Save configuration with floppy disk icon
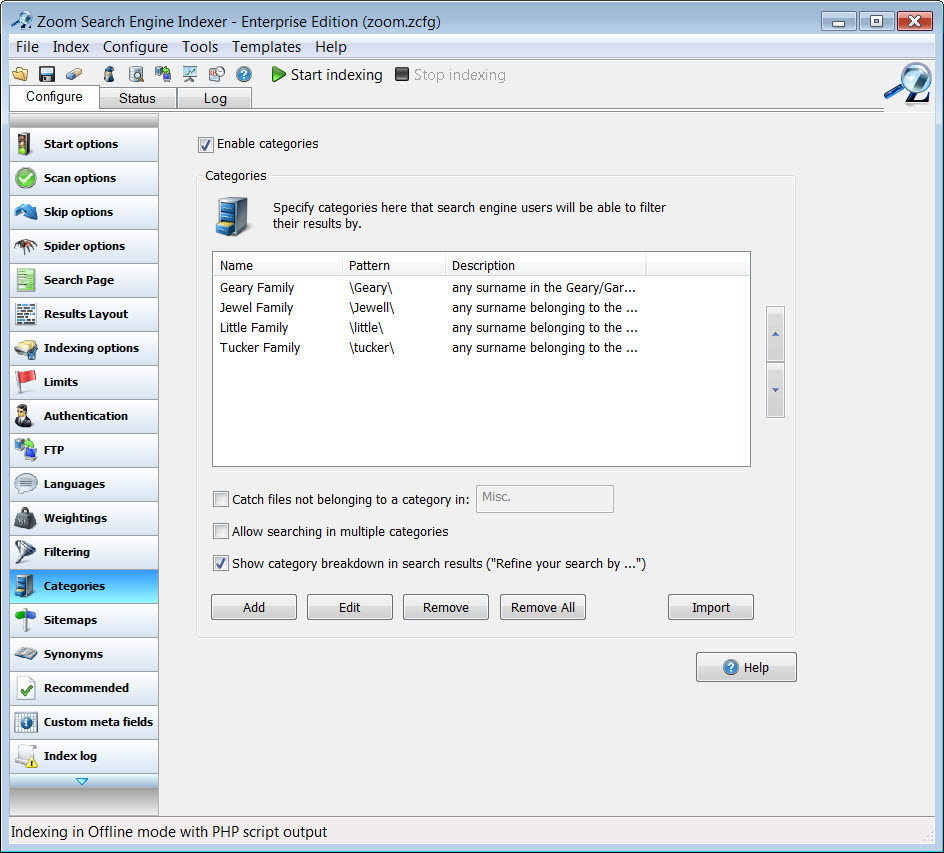Screen dimensions: 944x853 47,74
